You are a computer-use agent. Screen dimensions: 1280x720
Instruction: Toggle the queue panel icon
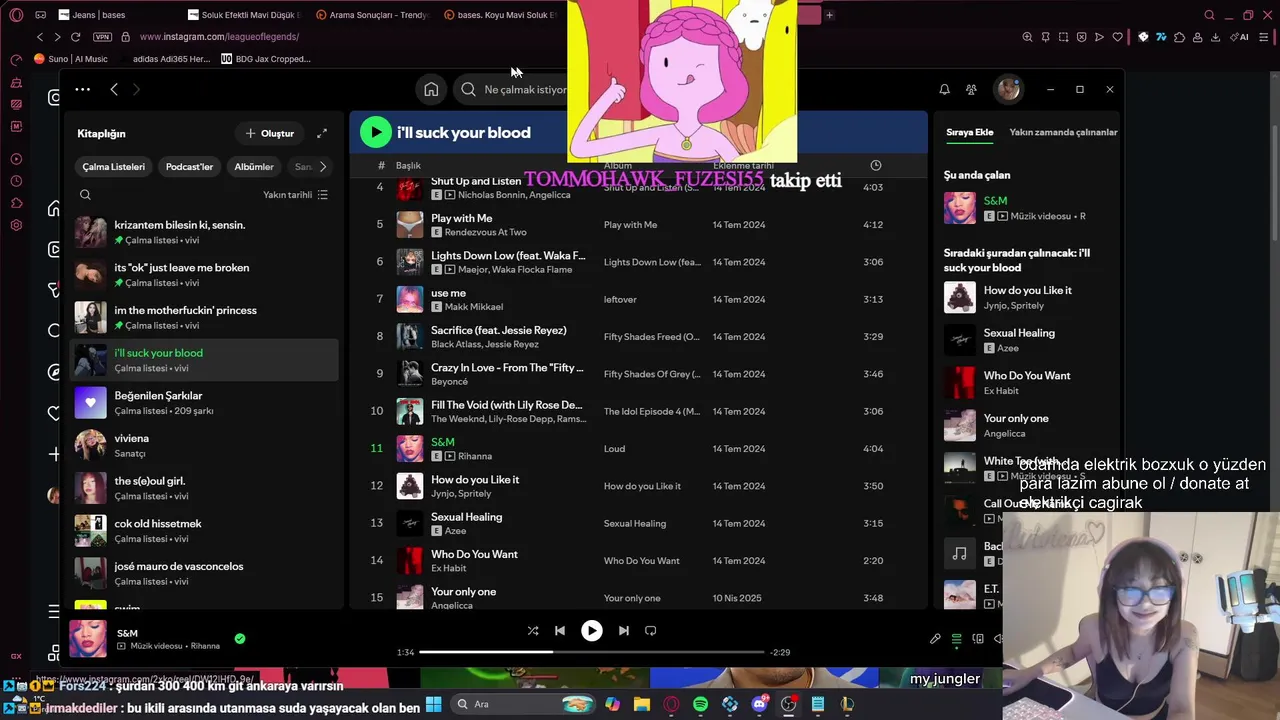pyautogui.click(x=957, y=639)
